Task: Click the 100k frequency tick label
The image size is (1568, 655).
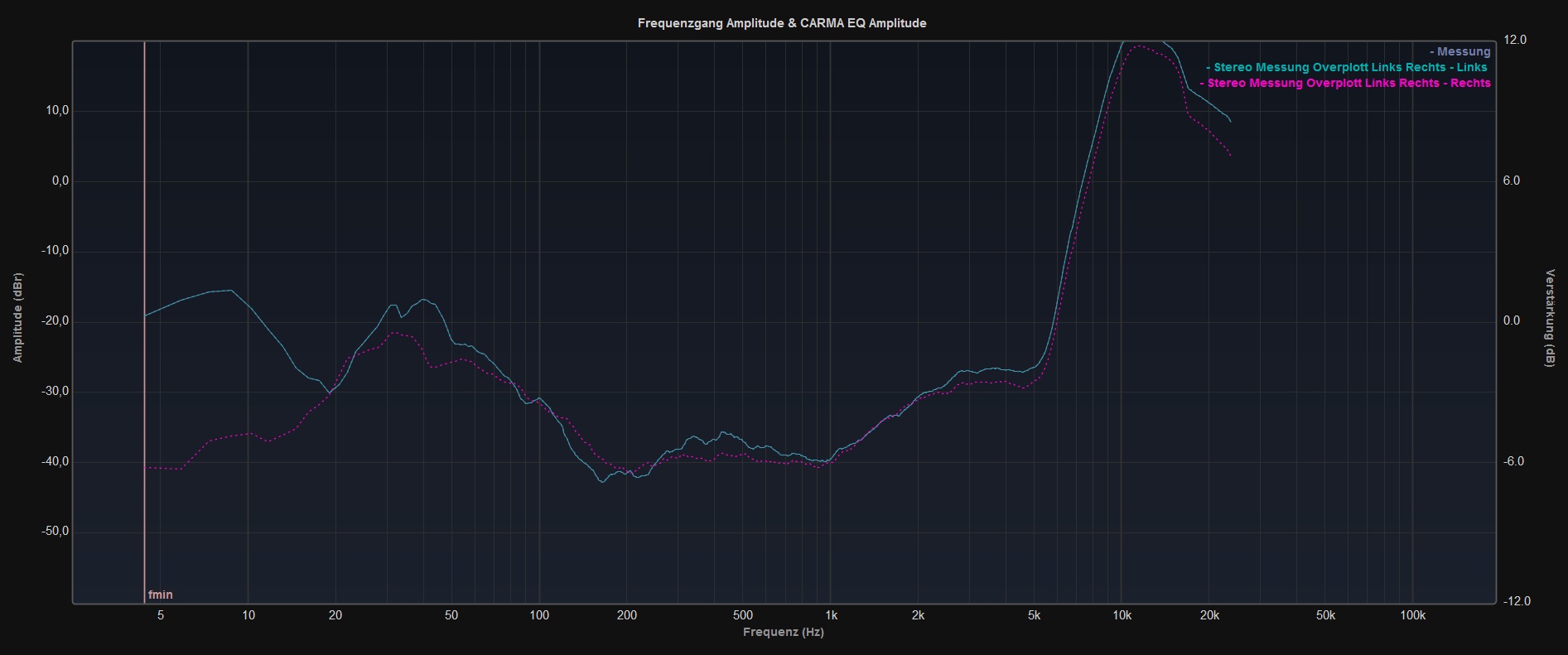Action: pos(1412,615)
